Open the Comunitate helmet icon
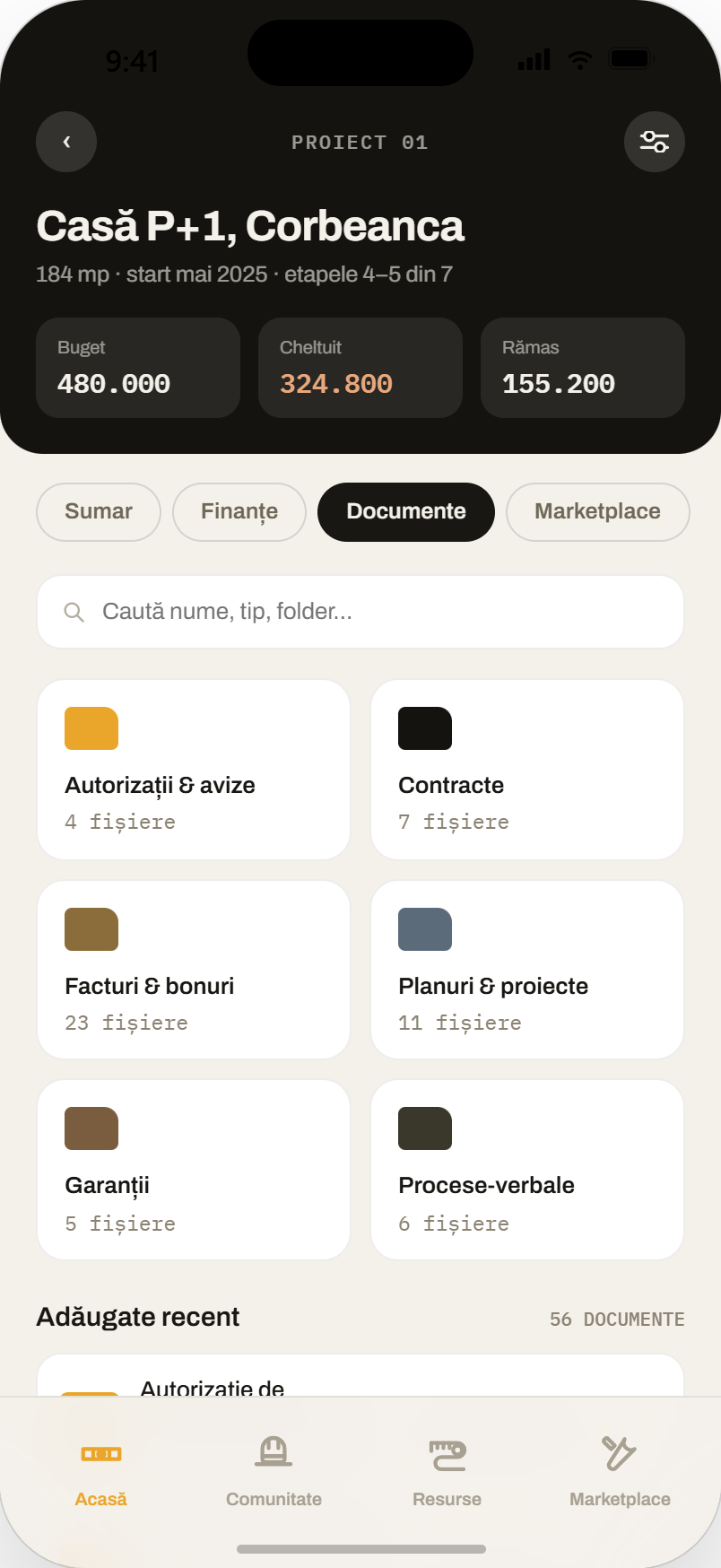 (x=274, y=1451)
